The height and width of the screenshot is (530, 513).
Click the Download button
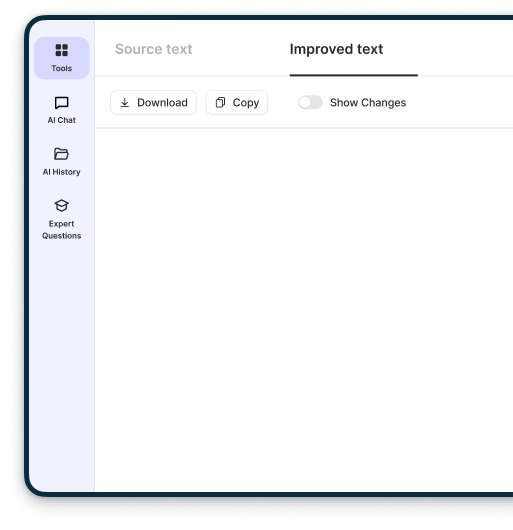click(x=153, y=102)
